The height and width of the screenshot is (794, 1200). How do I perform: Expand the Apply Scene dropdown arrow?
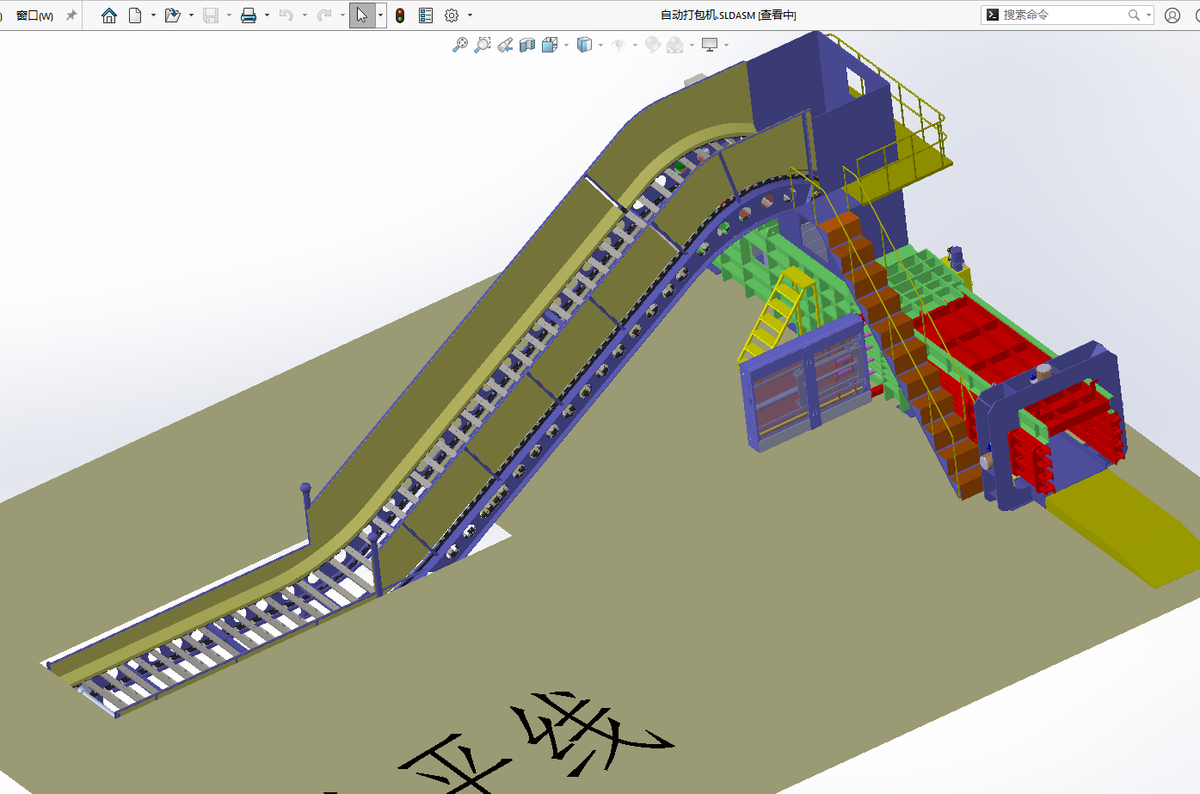(691, 44)
